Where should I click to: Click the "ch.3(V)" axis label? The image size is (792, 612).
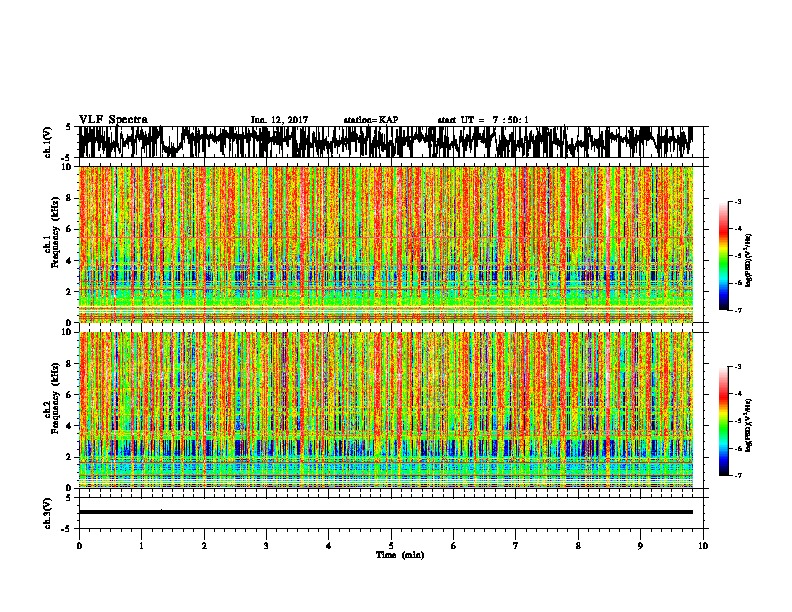tap(48, 514)
